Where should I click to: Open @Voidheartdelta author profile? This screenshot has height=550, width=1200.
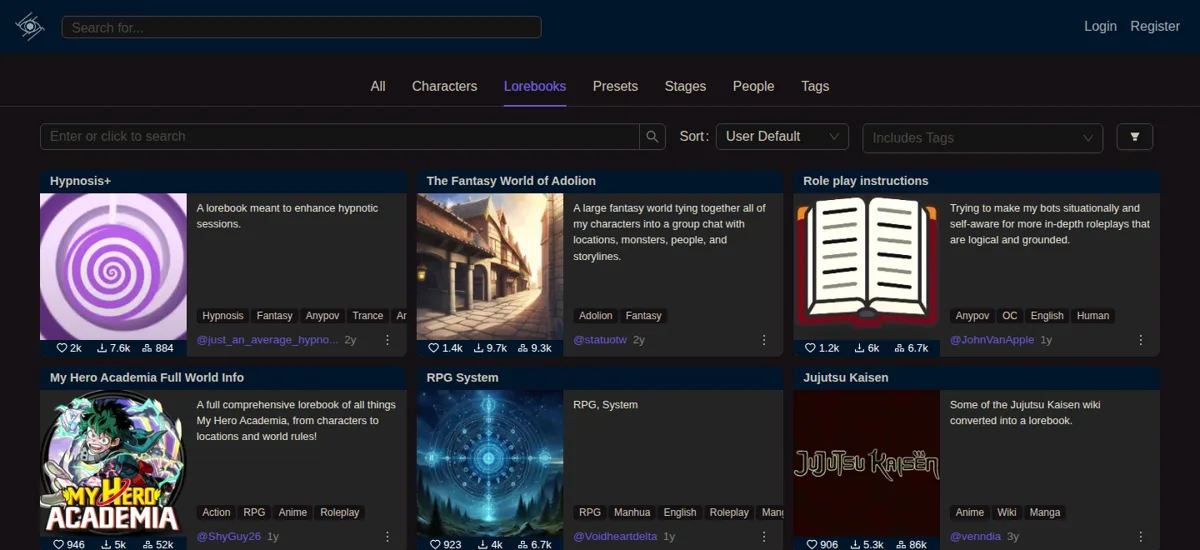(x=615, y=536)
